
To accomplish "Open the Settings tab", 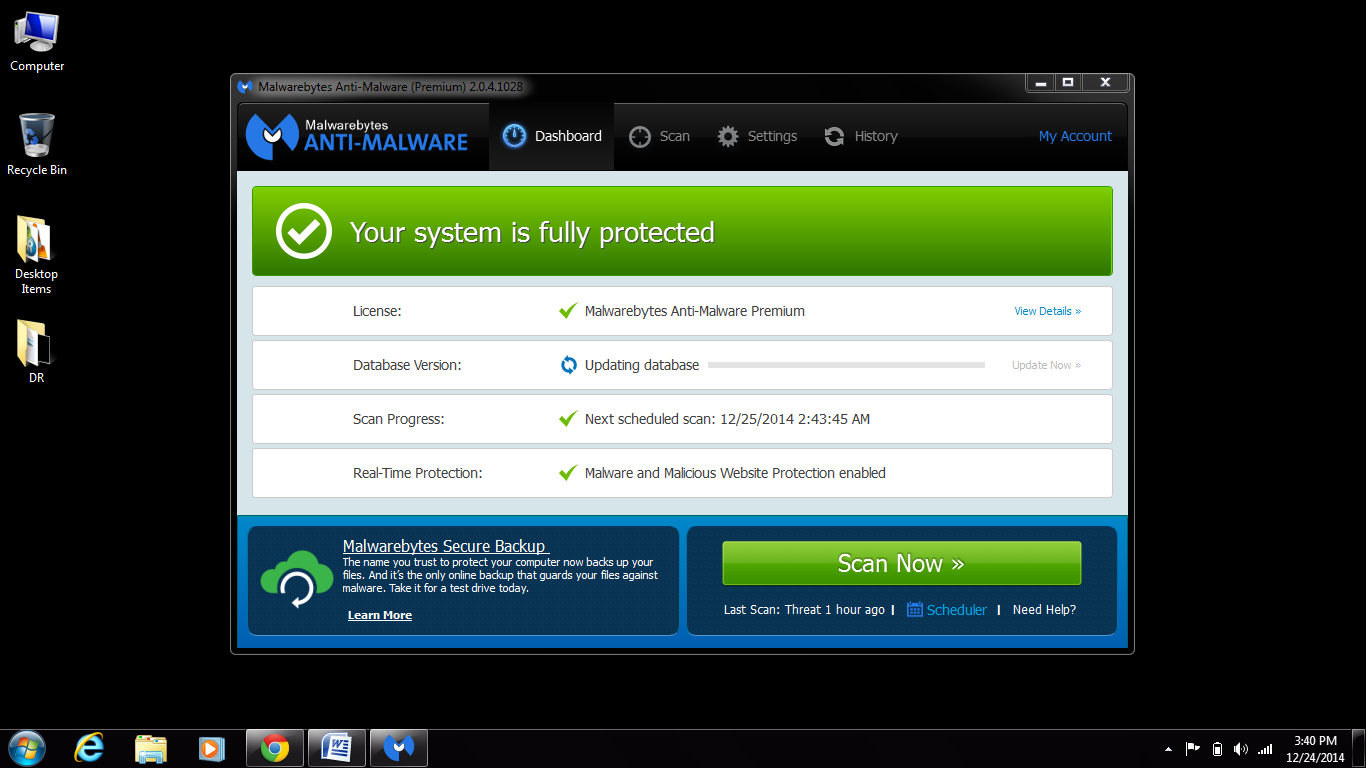I will [x=757, y=136].
